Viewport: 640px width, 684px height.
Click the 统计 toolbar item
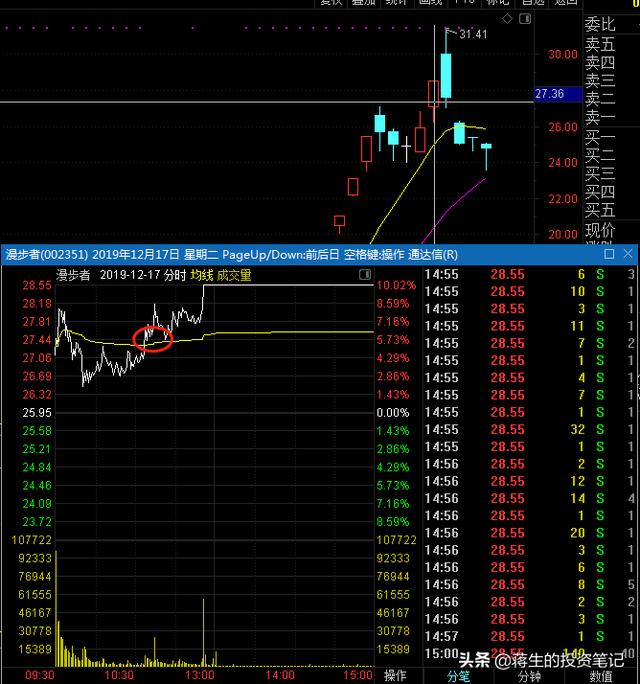coord(396,3)
